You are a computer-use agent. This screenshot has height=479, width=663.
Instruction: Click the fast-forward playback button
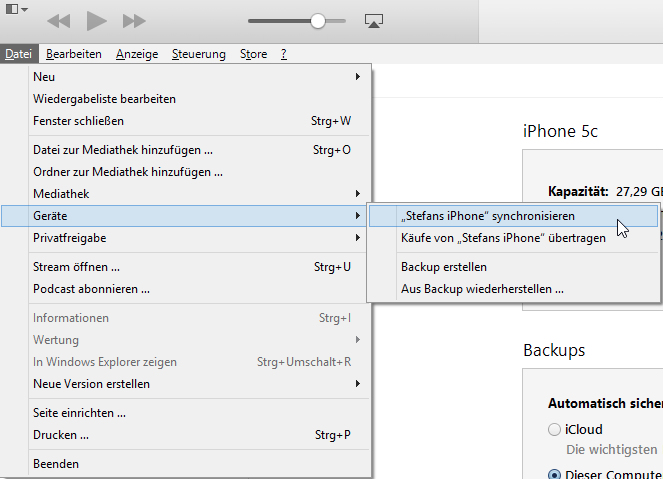coord(134,21)
